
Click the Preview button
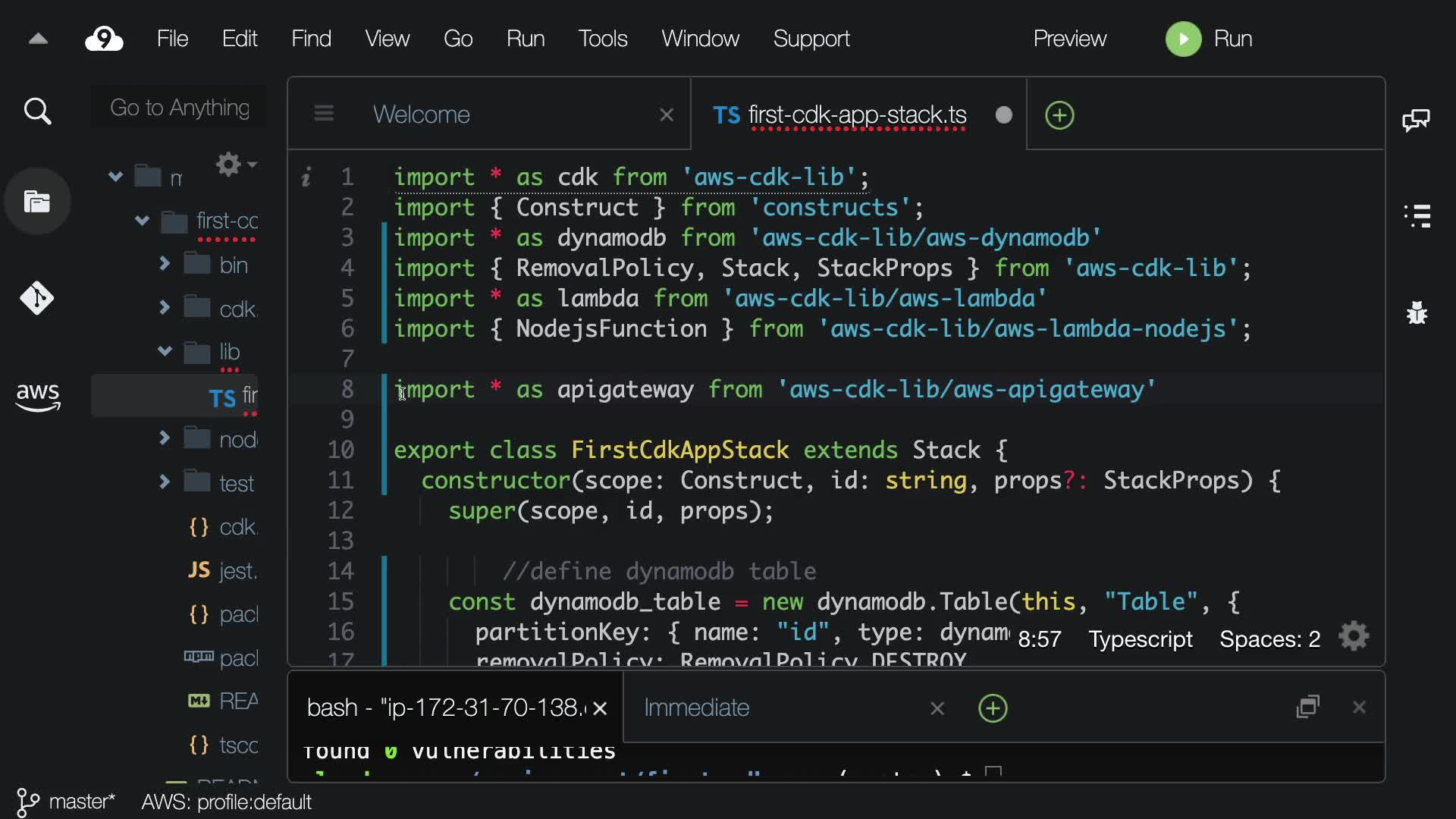coord(1069,39)
